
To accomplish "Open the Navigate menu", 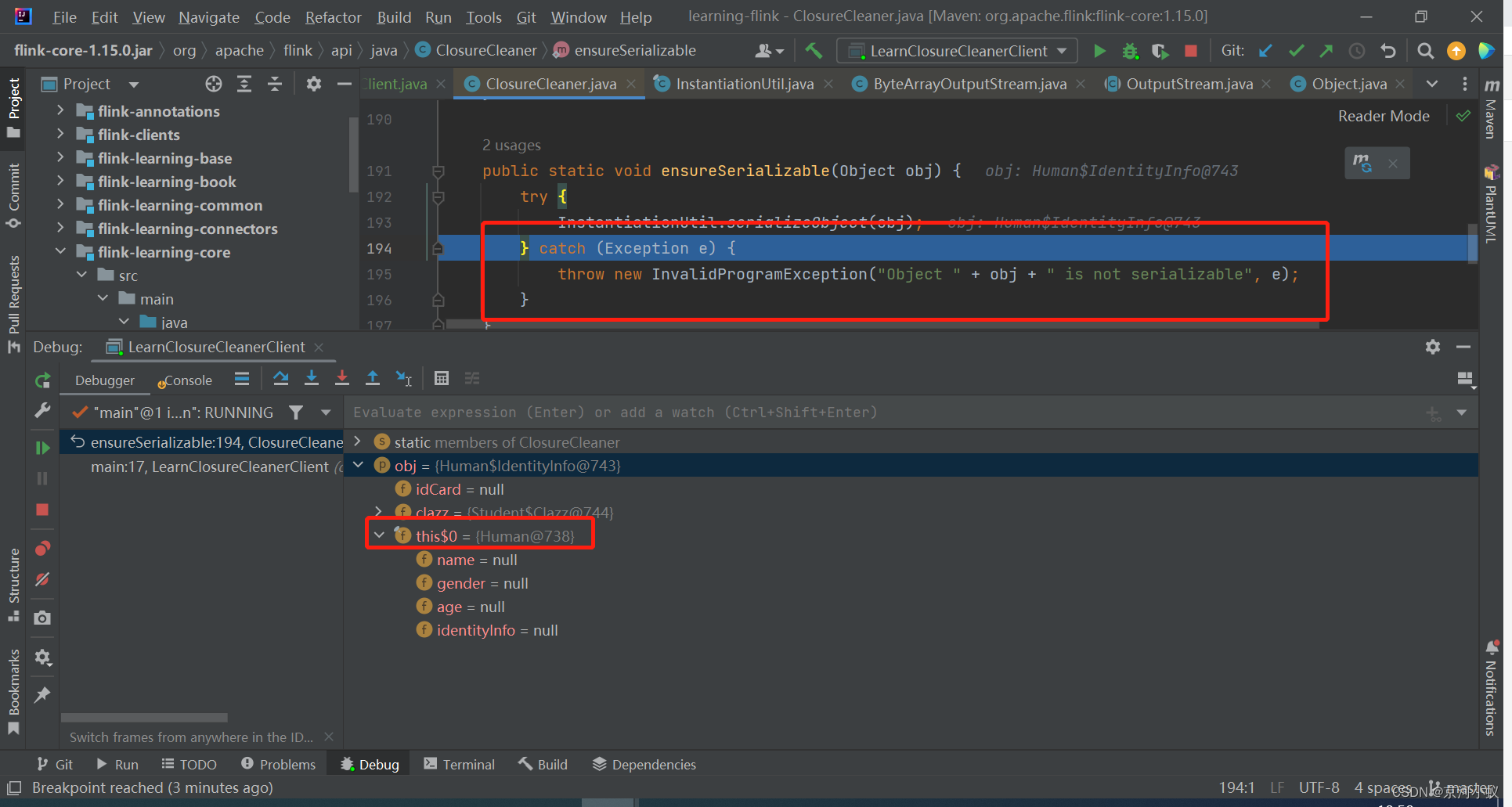I will tap(209, 17).
